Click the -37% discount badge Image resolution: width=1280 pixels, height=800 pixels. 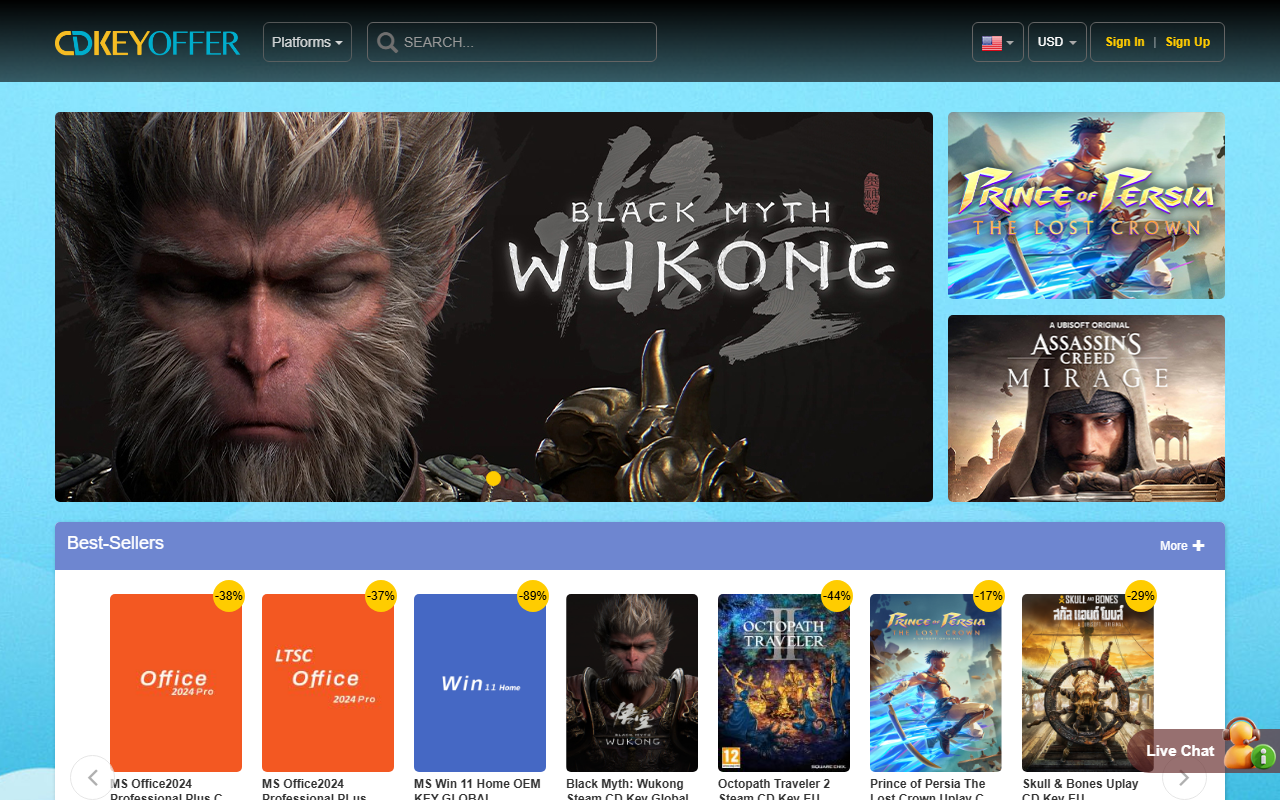point(381,596)
